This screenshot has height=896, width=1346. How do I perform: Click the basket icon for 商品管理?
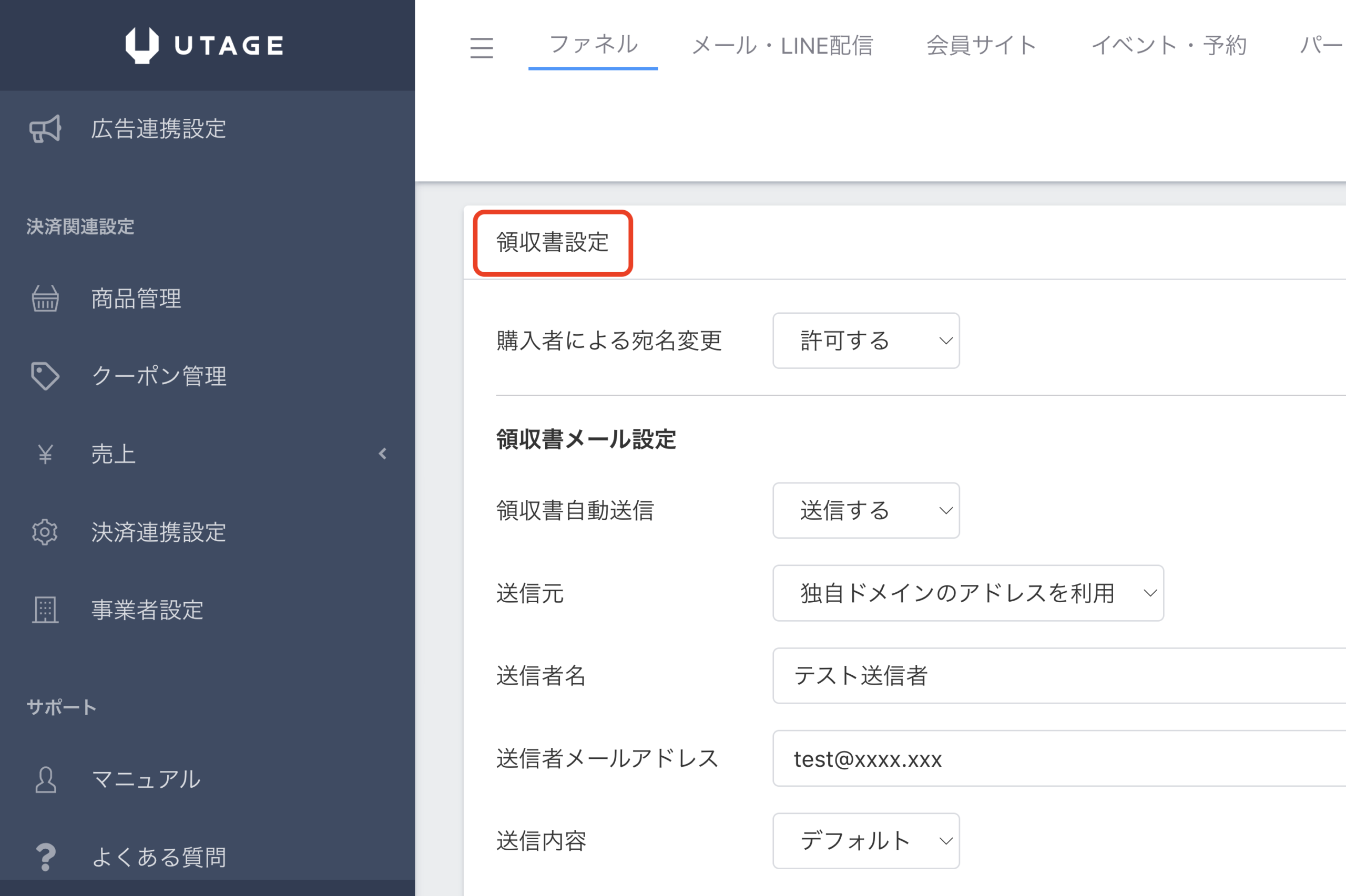tap(45, 298)
